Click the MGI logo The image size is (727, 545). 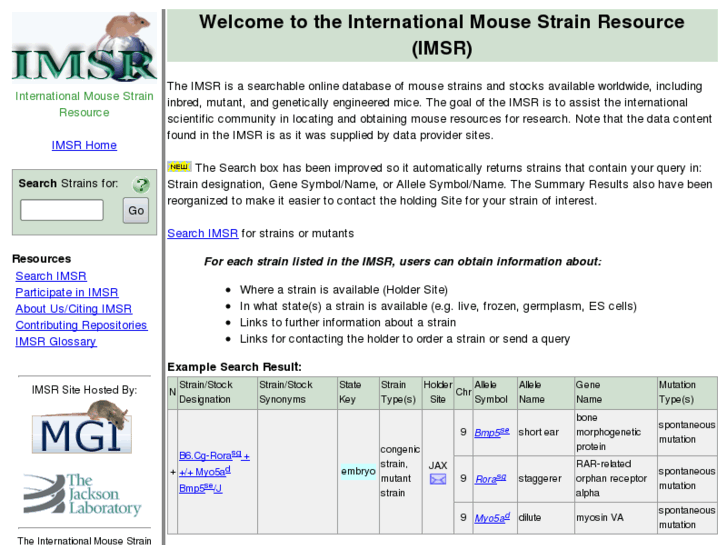pos(82,428)
